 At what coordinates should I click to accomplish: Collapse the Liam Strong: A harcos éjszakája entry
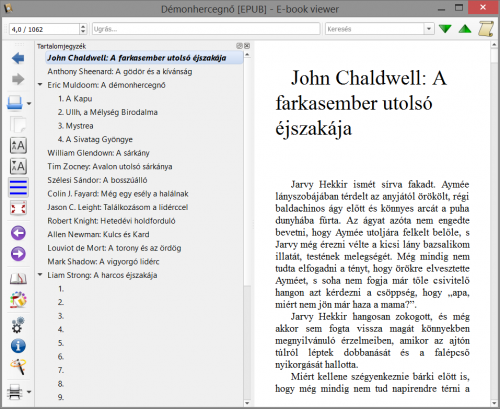pos(40,275)
